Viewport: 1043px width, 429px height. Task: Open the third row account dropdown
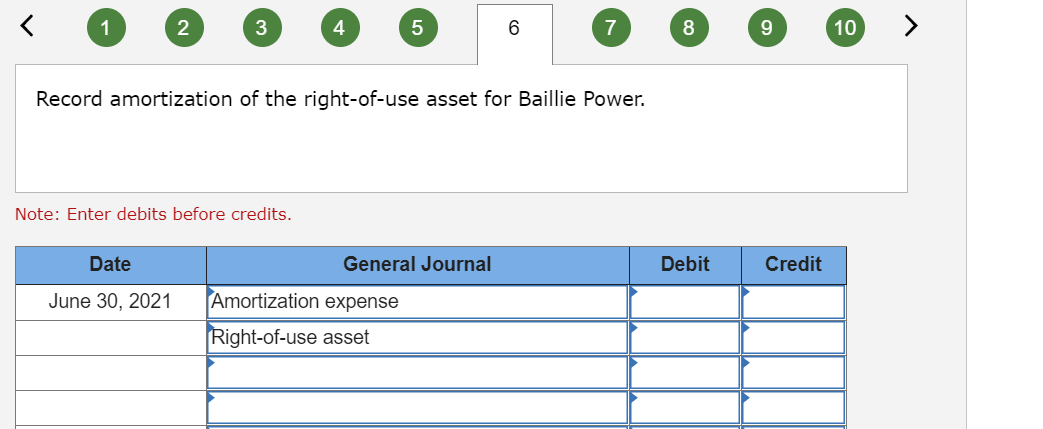point(417,373)
